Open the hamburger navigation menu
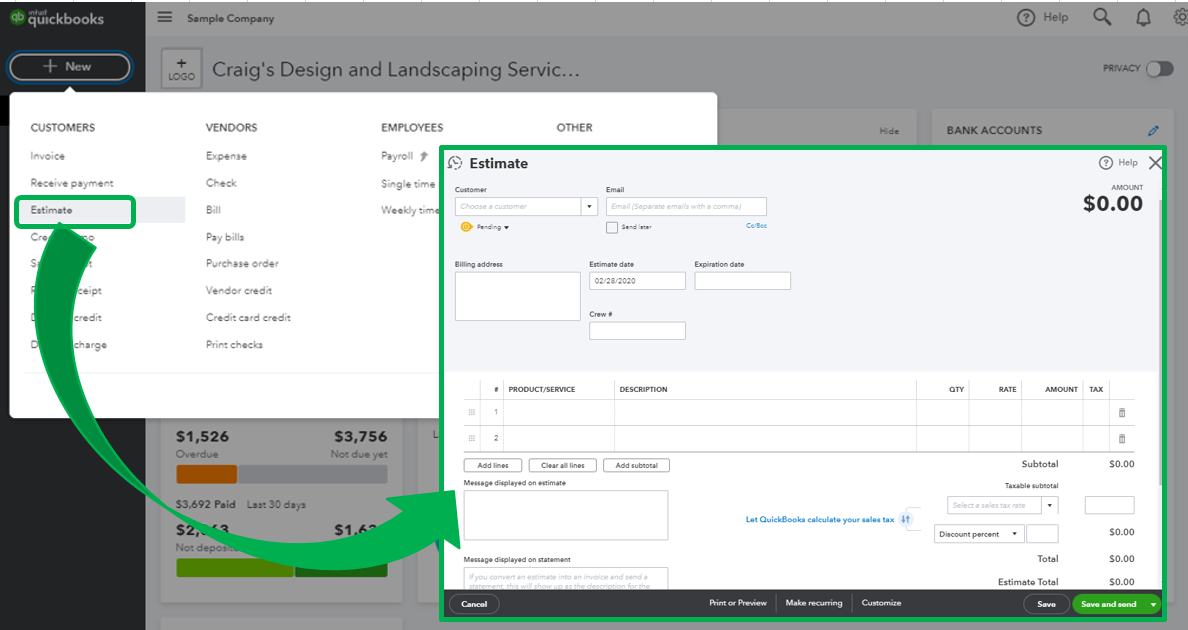Screen dimensions: 1188x630 [164, 17]
